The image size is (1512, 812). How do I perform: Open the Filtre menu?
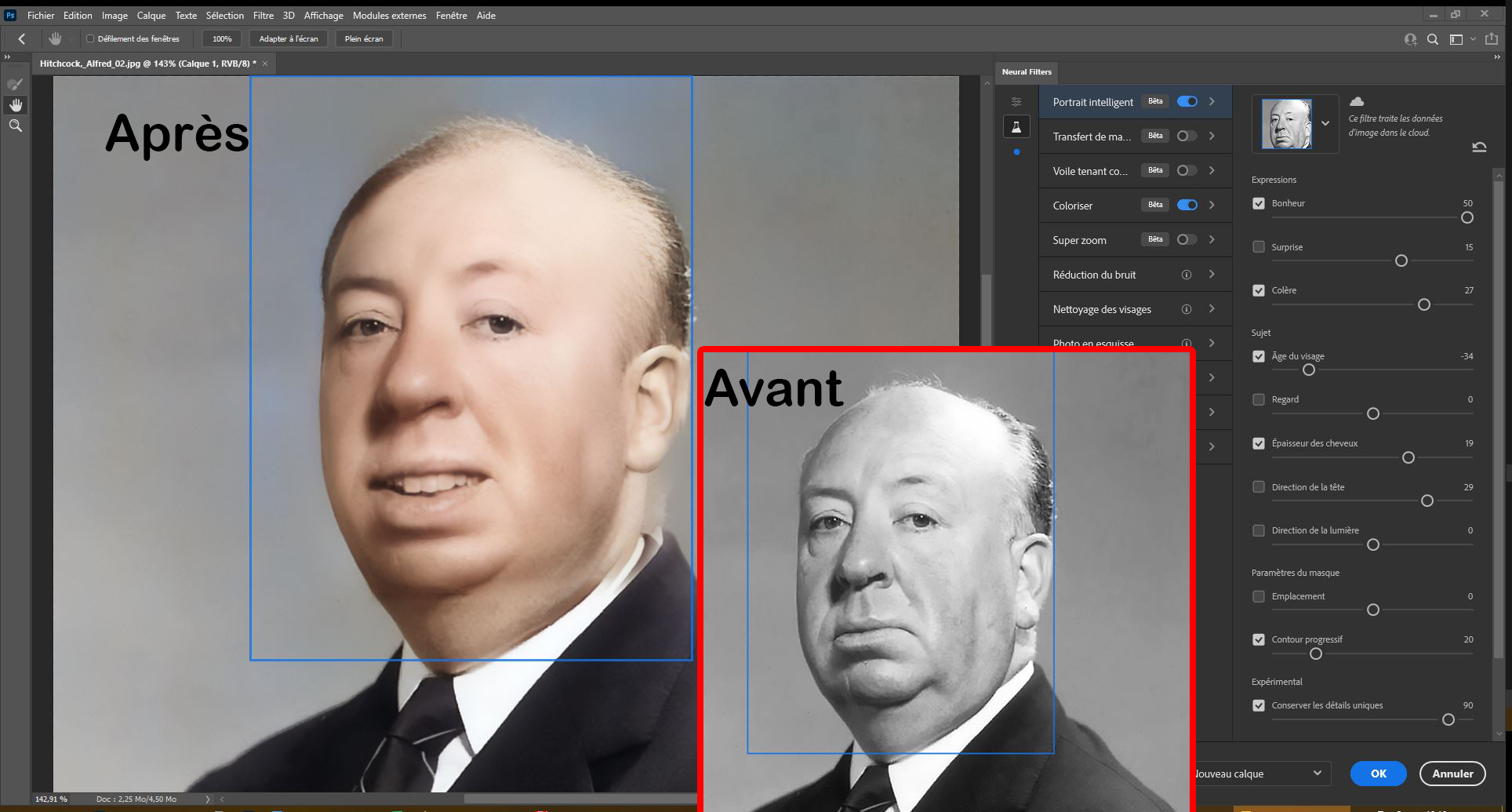263,16
